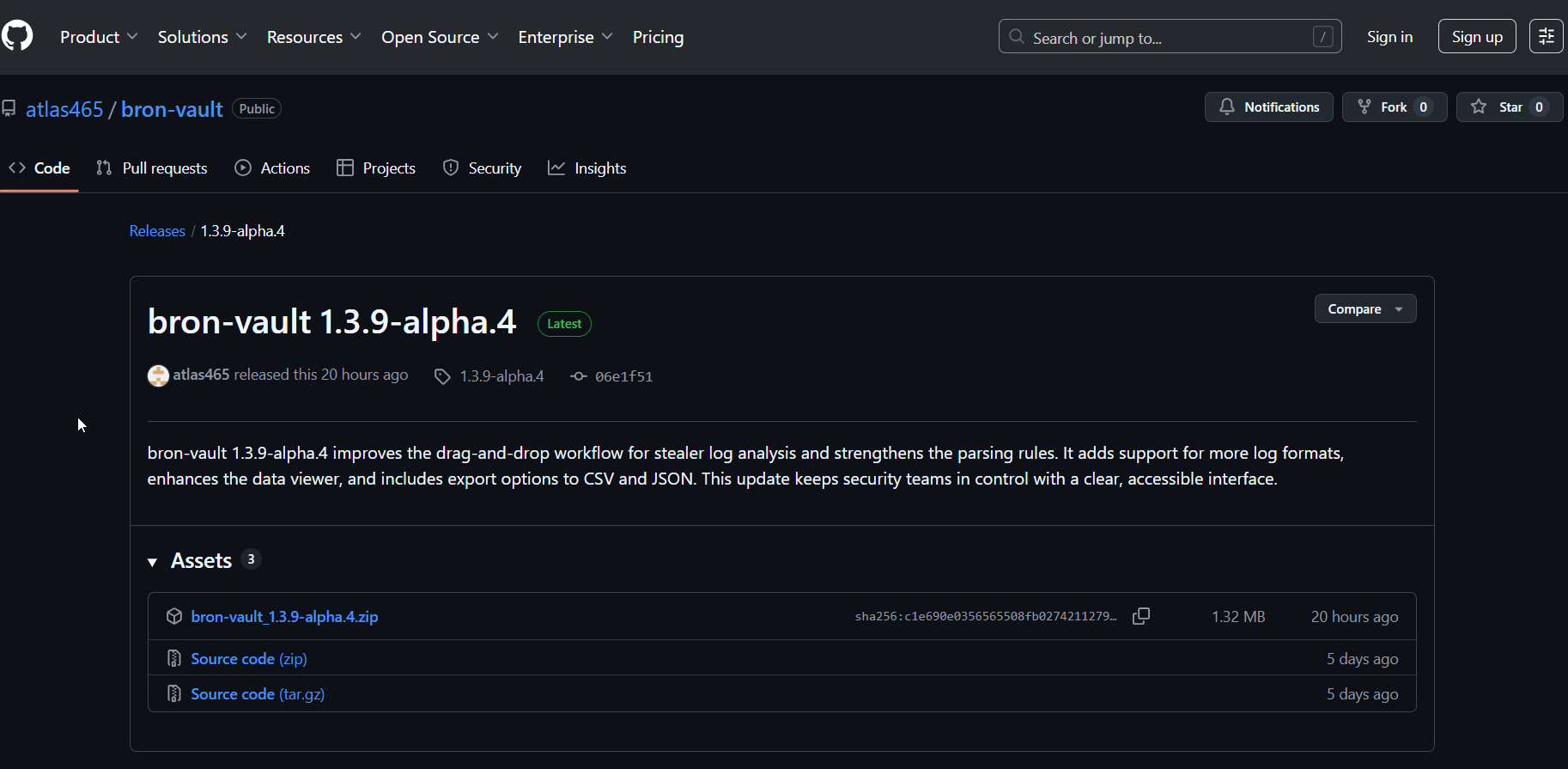This screenshot has width=1568, height=769.
Task: Focus the Search or jump to field
Action: [1168, 38]
